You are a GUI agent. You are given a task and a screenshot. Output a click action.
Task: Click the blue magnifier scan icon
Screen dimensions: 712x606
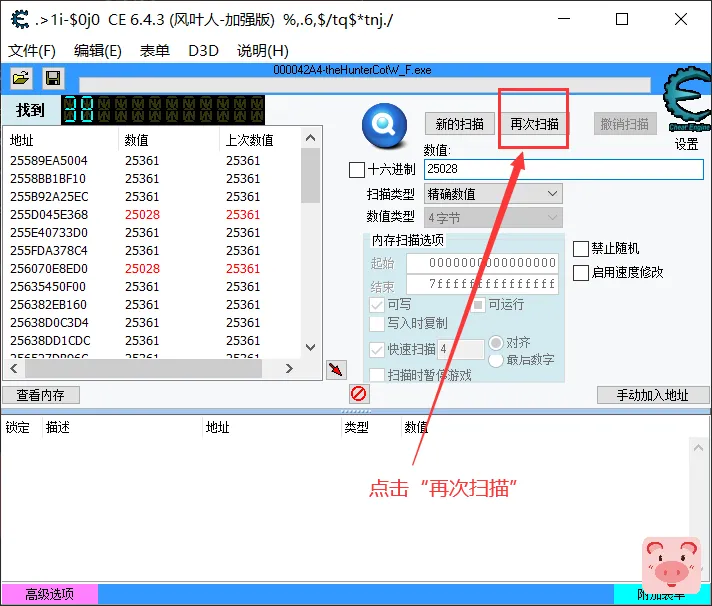[x=385, y=125]
